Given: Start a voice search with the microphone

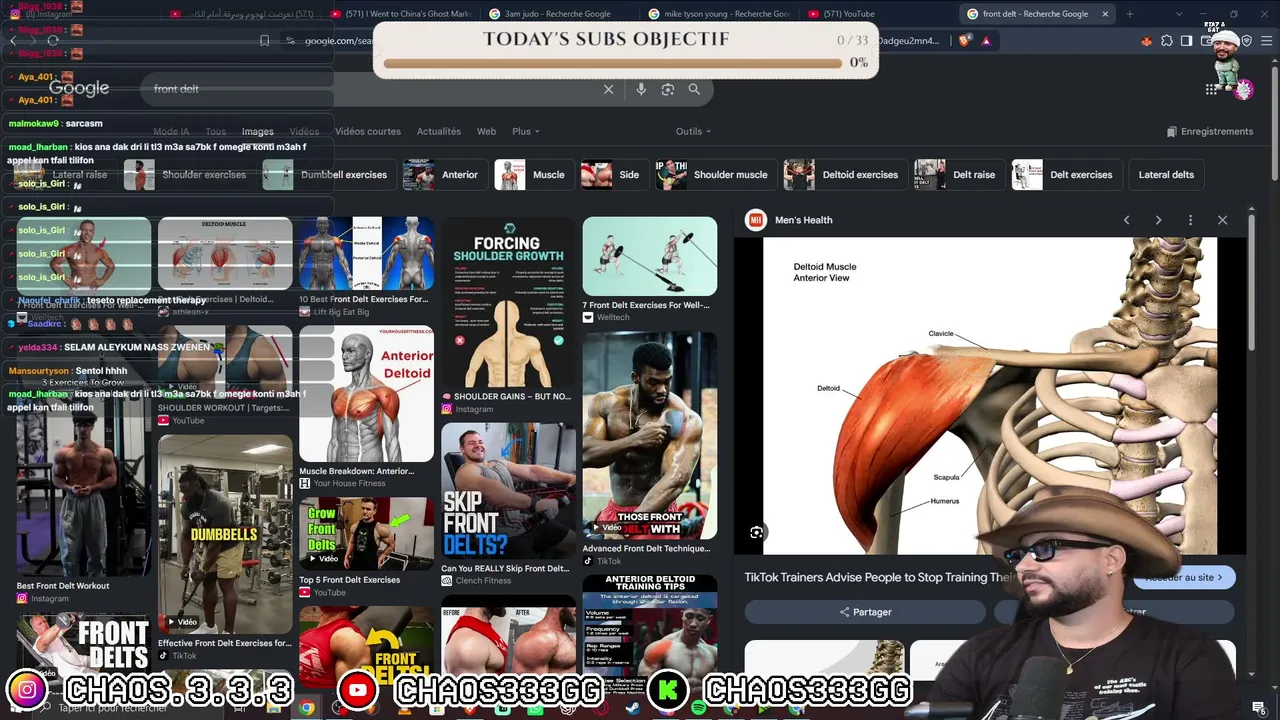Looking at the screenshot, I should coord(641,89).
